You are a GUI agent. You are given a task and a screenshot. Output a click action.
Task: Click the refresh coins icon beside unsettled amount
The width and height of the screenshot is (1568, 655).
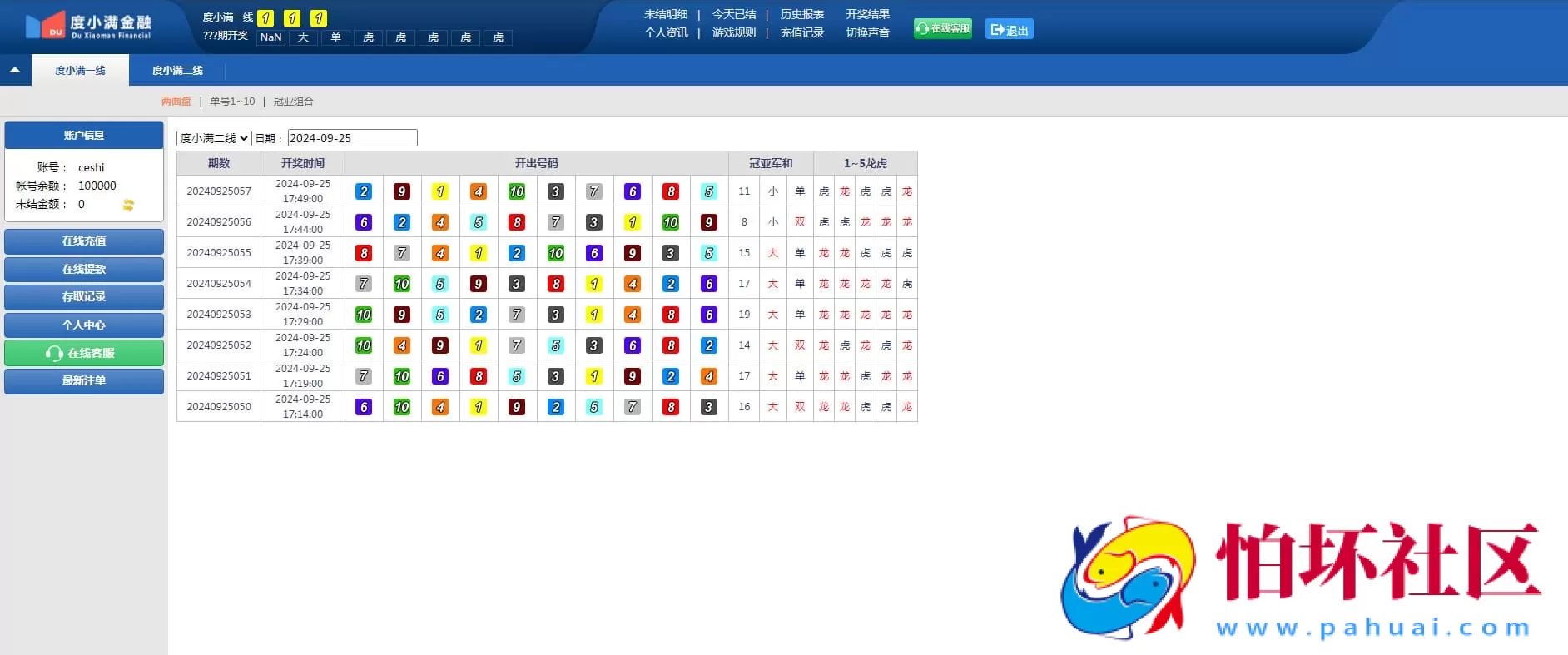click(128, 205)
